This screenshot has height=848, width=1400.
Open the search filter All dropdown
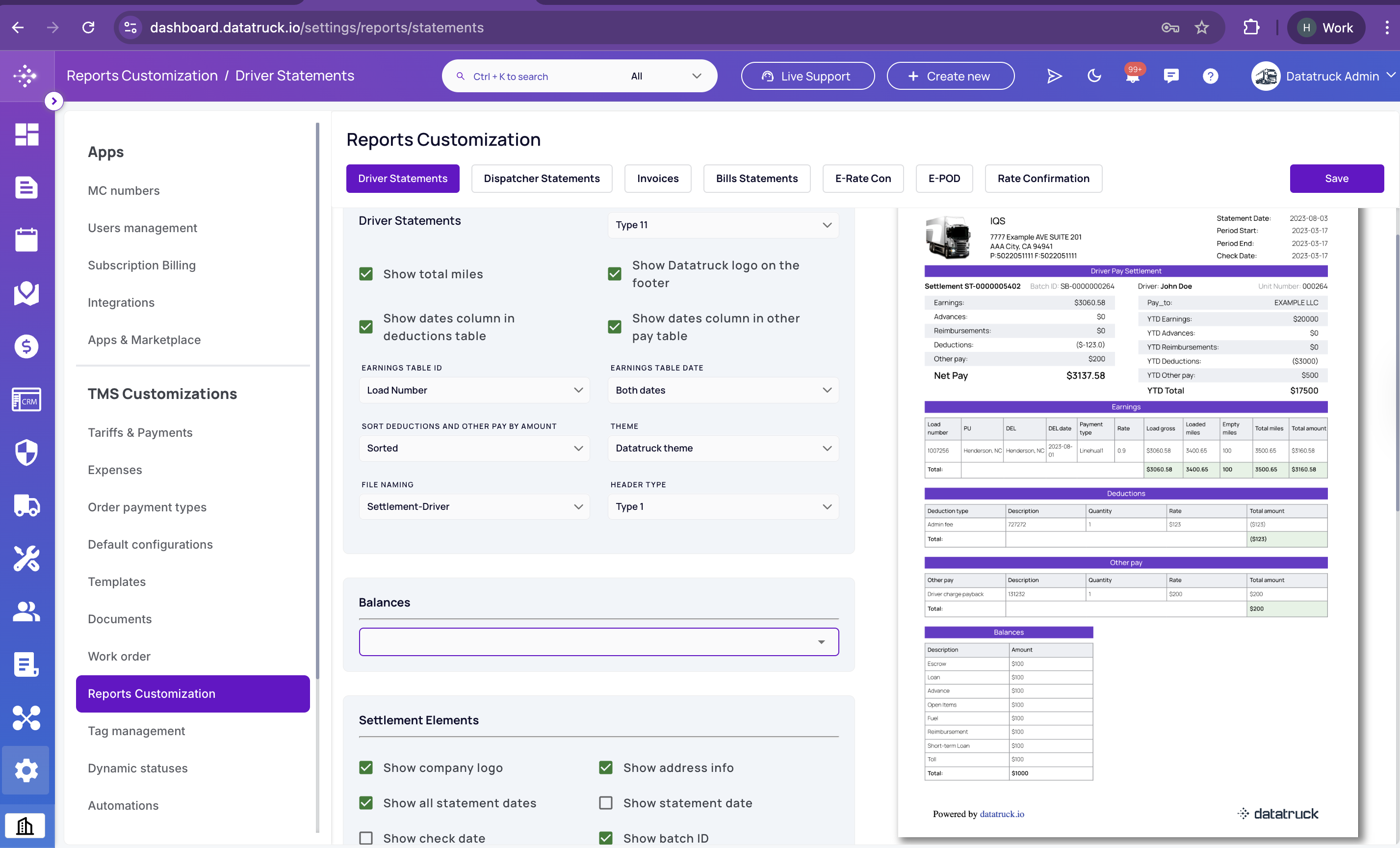(x=666, y=76)
